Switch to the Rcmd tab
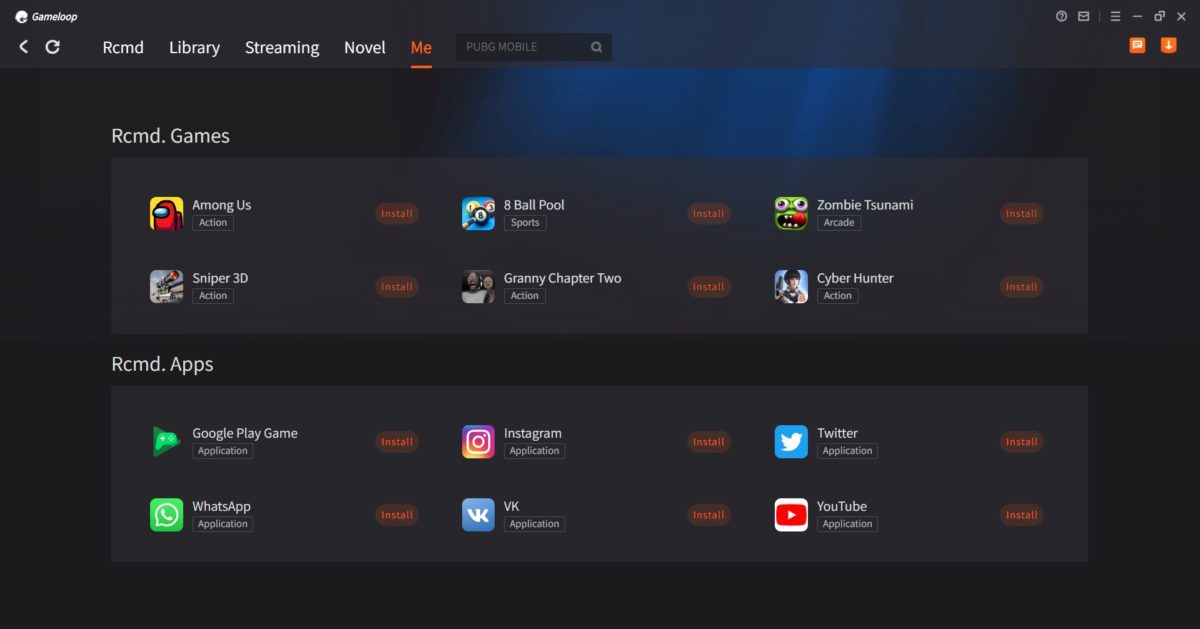The image size is (1200, 629). 123,47
